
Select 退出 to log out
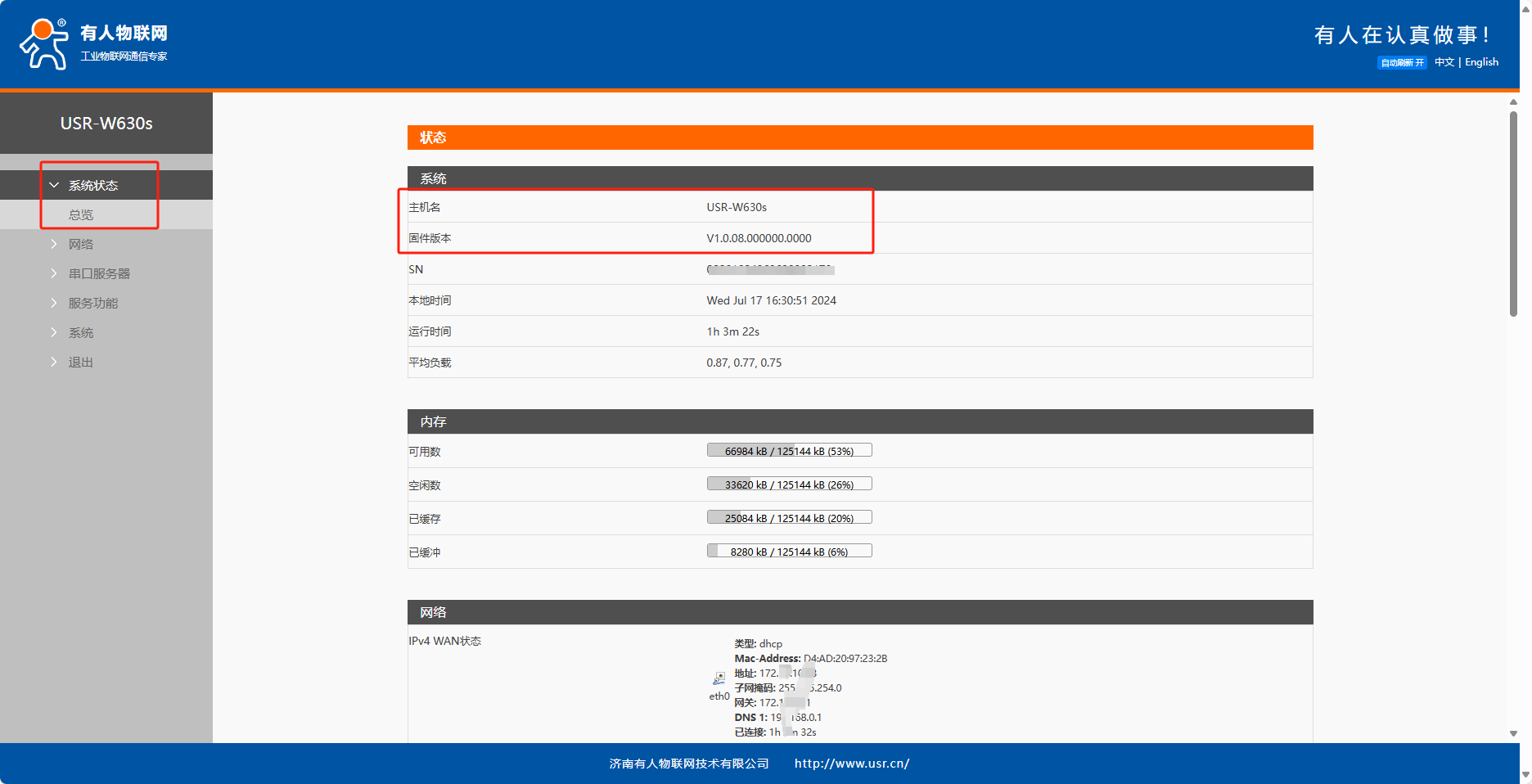[x=80, y=363]
